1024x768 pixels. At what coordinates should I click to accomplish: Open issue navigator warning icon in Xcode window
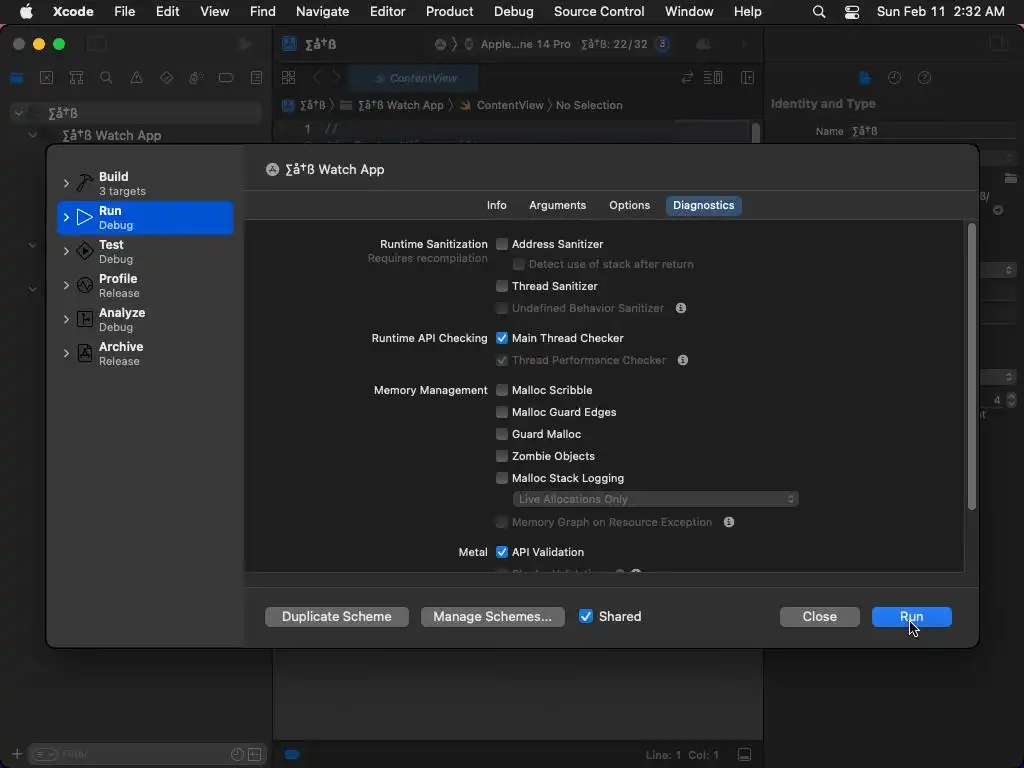tap(136, 78)
